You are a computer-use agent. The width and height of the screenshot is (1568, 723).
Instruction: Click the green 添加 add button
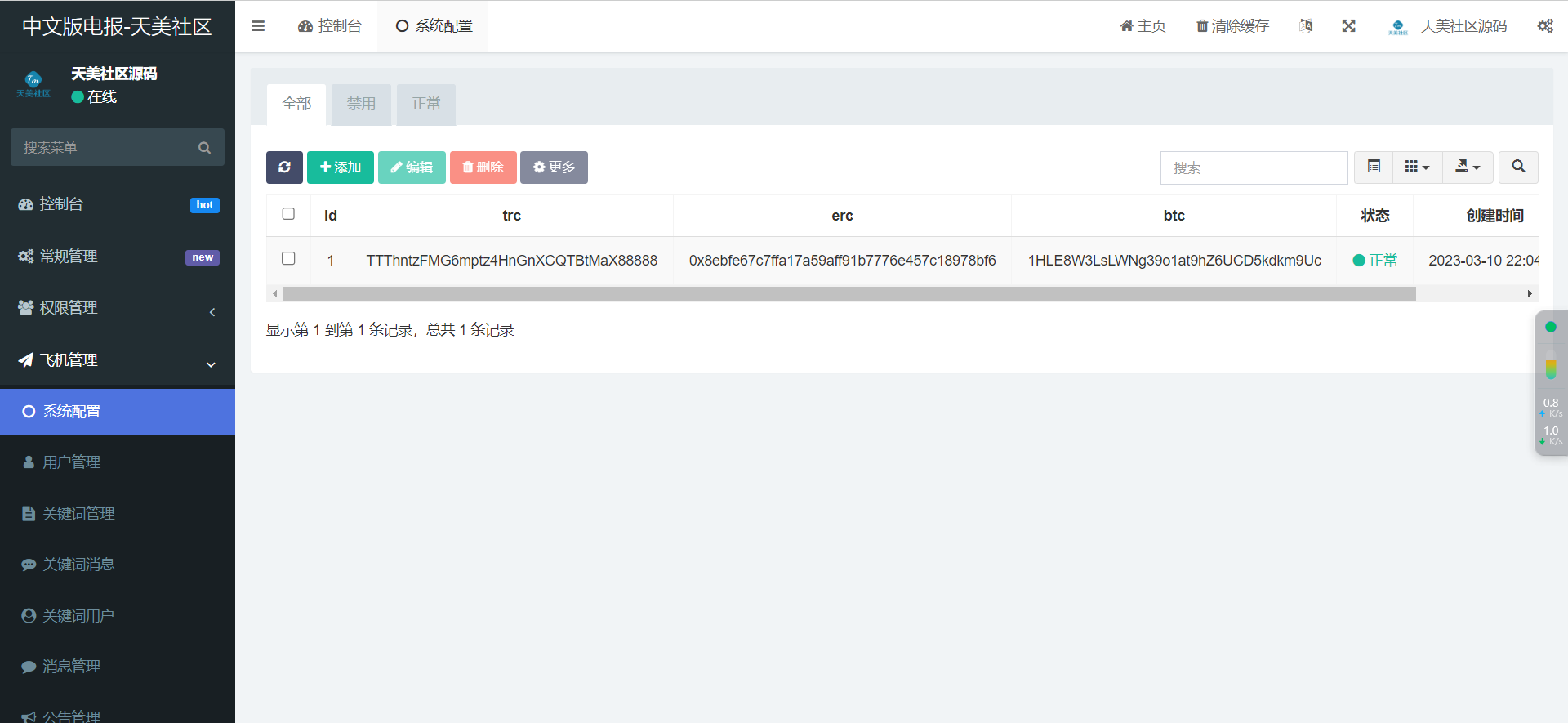(341, 167)
